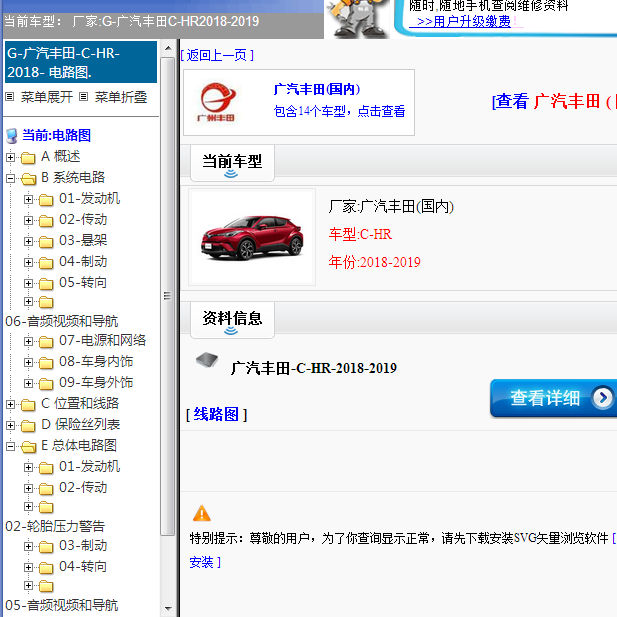Click the folder icon of C 位置和线路
Screen dimensions: 617x617
(x=28, y=405)
